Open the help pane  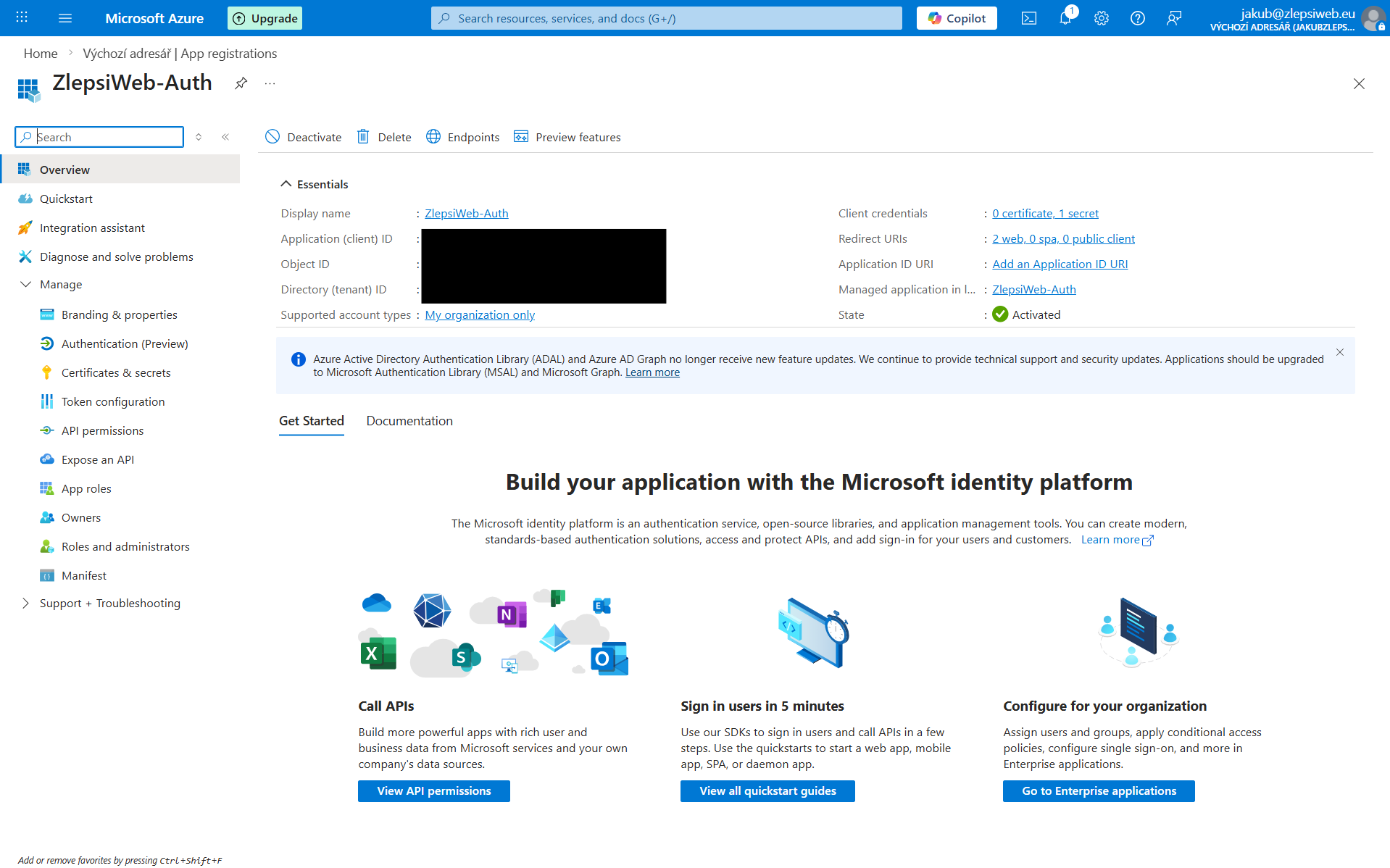[1137, 18]
